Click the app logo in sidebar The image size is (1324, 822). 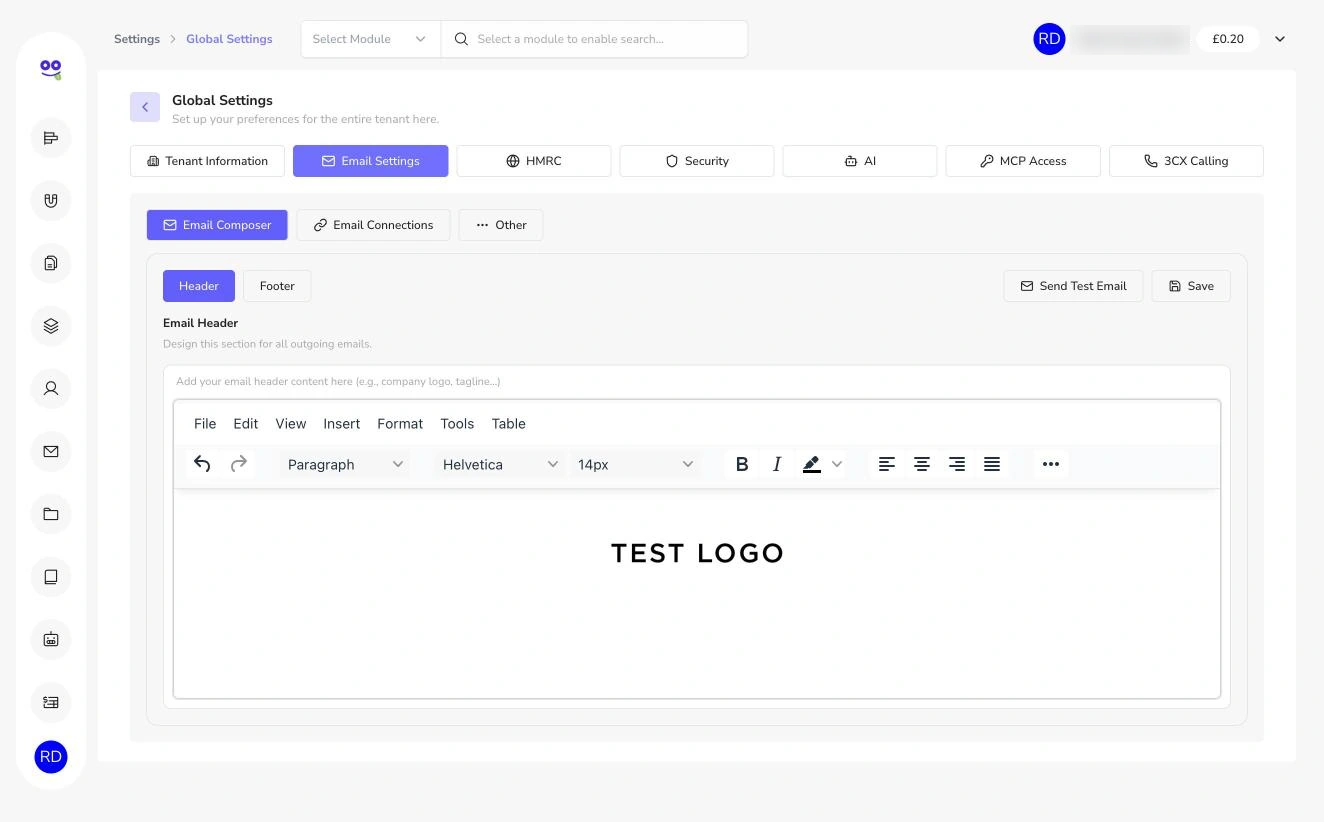click(x=51, y=69)
